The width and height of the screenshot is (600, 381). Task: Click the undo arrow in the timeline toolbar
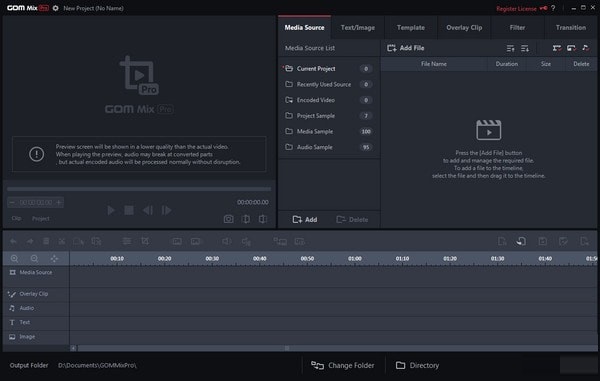coord(13,241)
